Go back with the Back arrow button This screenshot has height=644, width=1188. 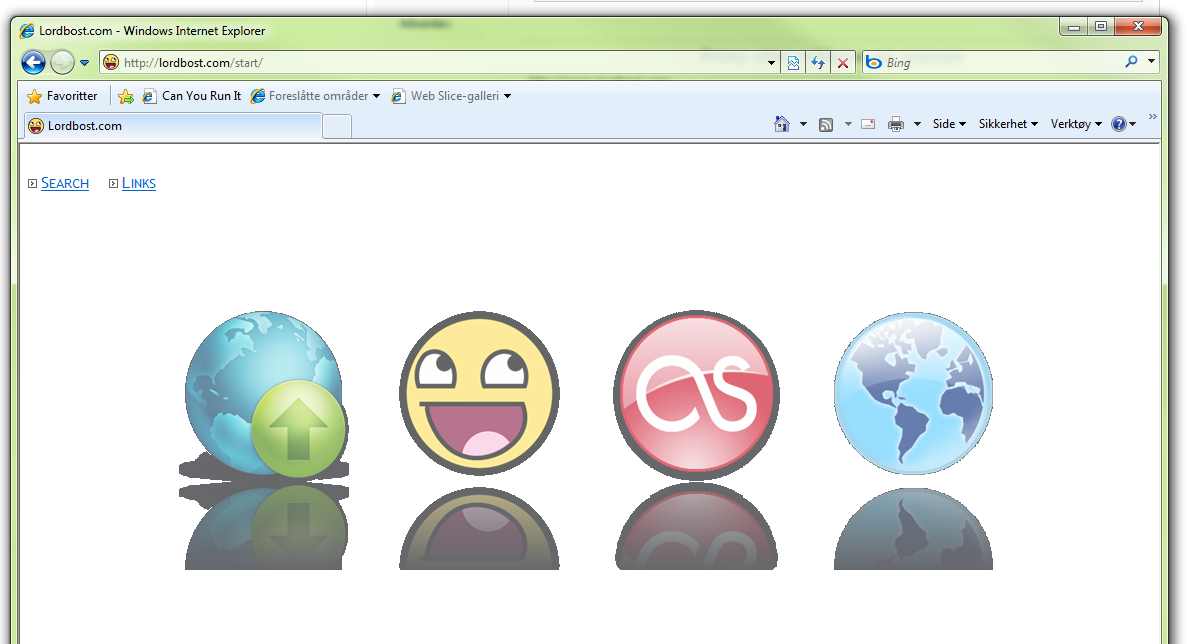(x=33, y=62)
